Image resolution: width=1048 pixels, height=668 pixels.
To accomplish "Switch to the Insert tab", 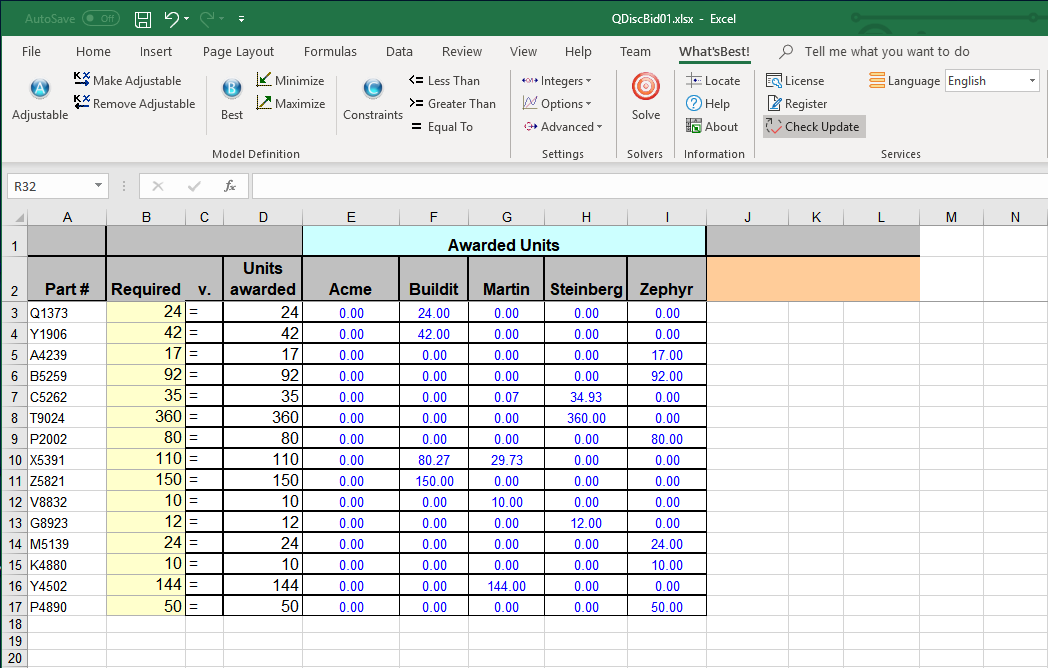I will [x=156, y=51].
